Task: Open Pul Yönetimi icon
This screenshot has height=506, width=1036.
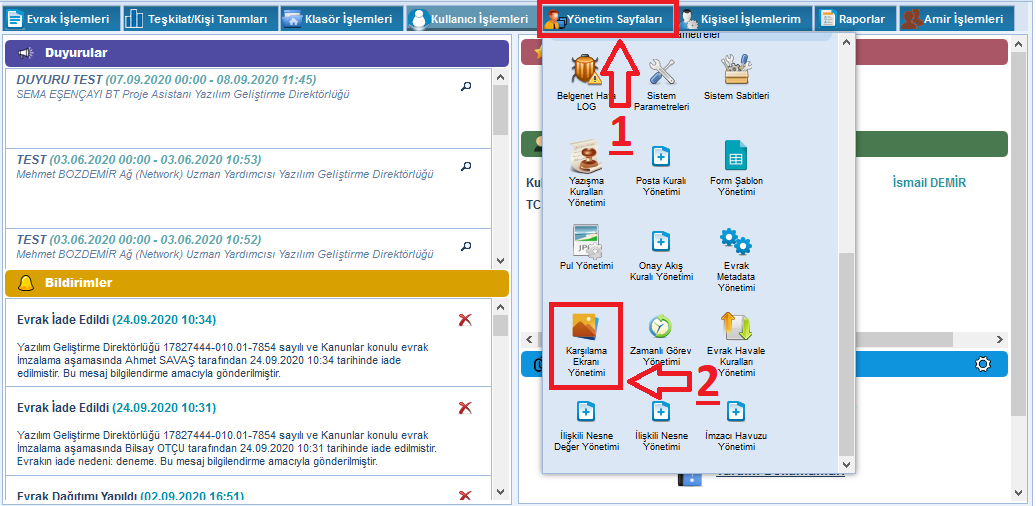Action: tap(586, 241)
